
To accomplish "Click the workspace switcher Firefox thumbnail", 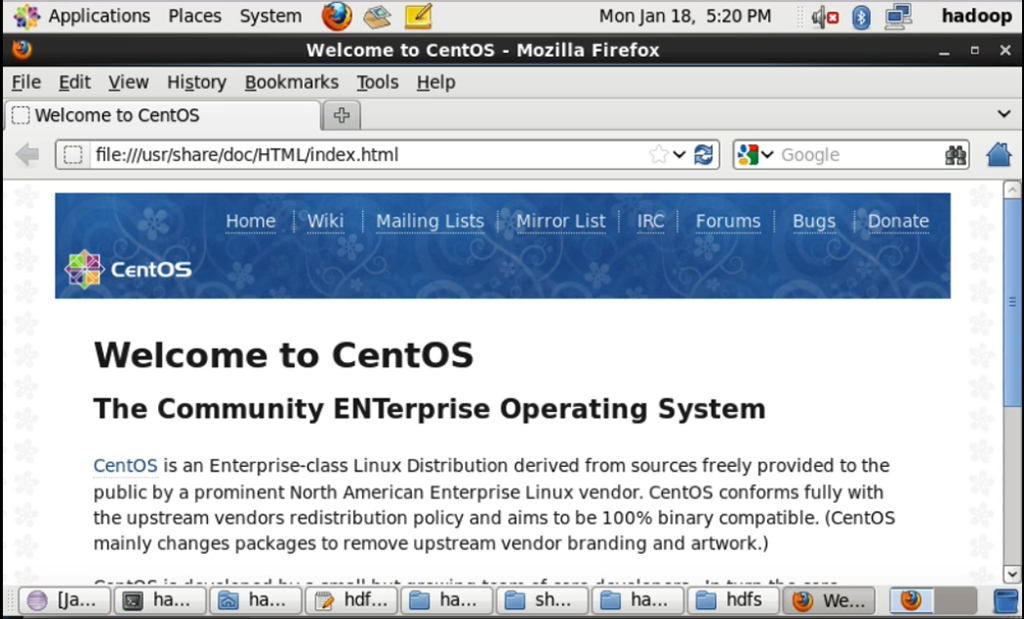I will 912,600.
